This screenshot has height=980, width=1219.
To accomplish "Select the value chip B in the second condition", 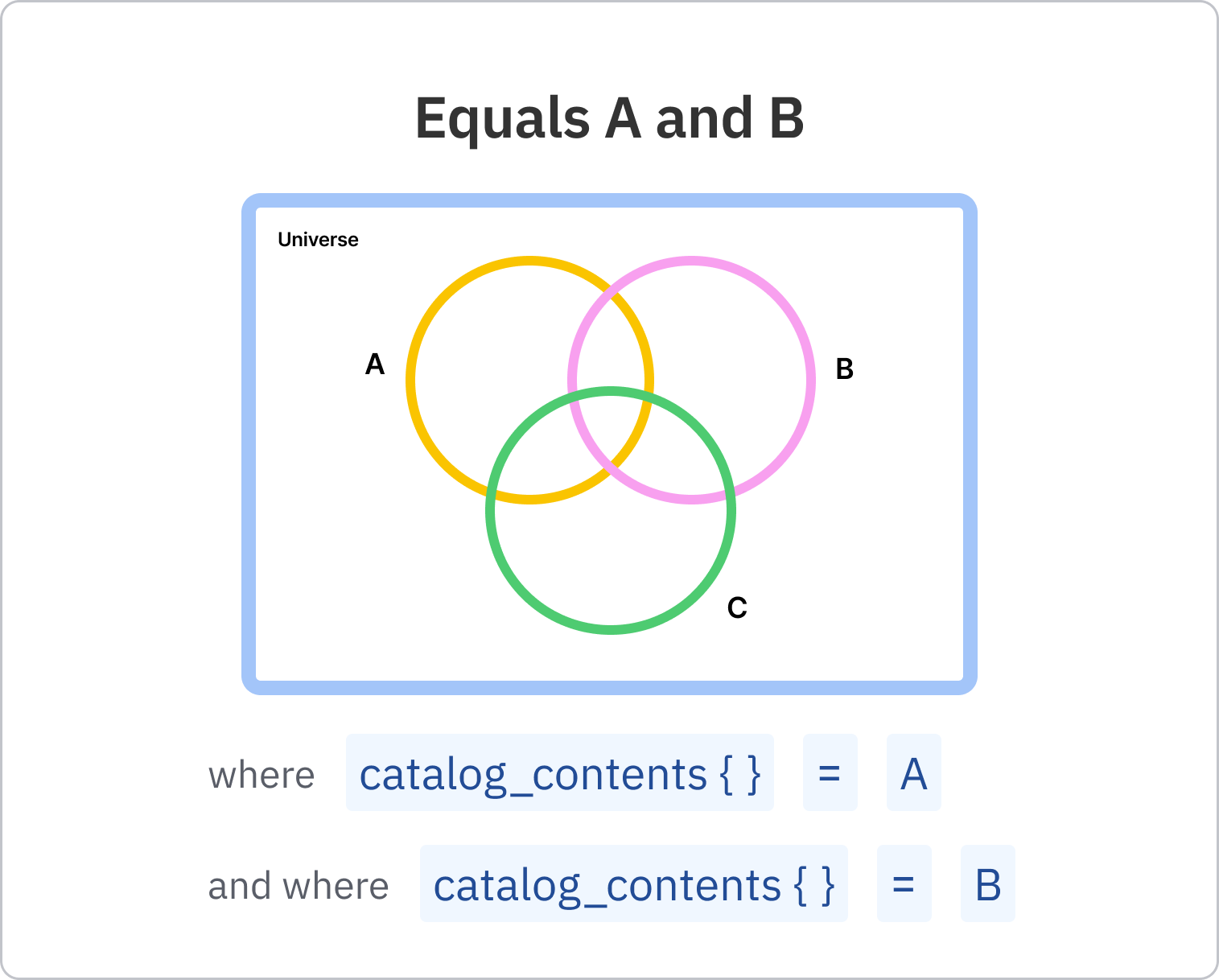I will click(x=987, y=883).
